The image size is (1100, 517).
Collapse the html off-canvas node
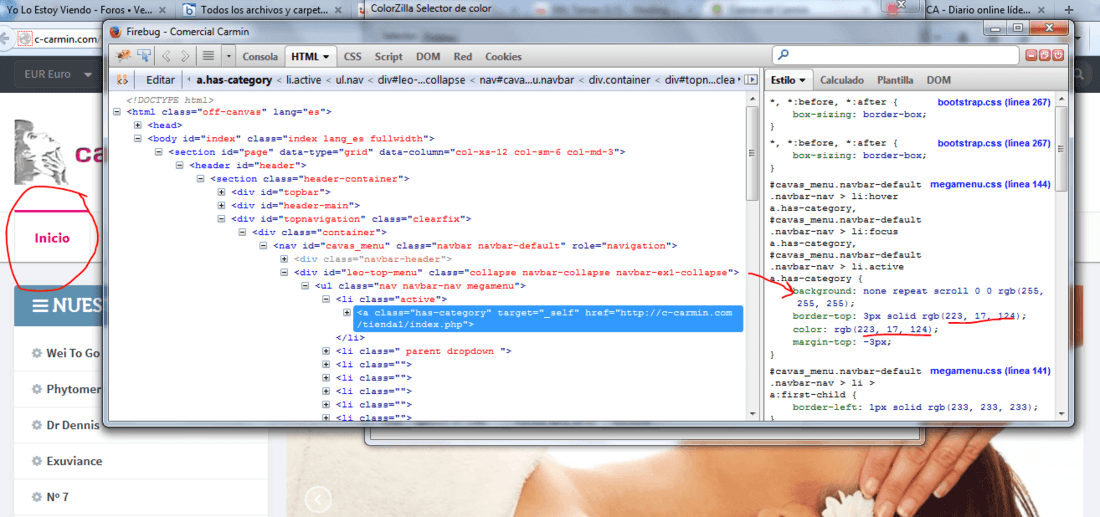point(117,112)
